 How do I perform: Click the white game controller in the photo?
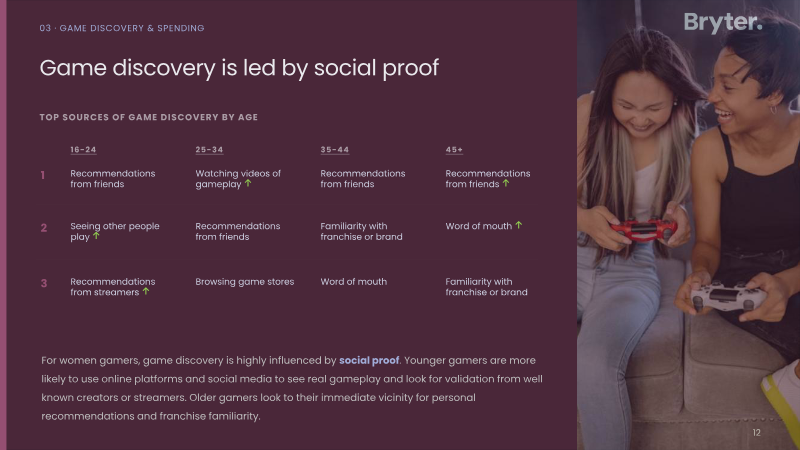728,296
